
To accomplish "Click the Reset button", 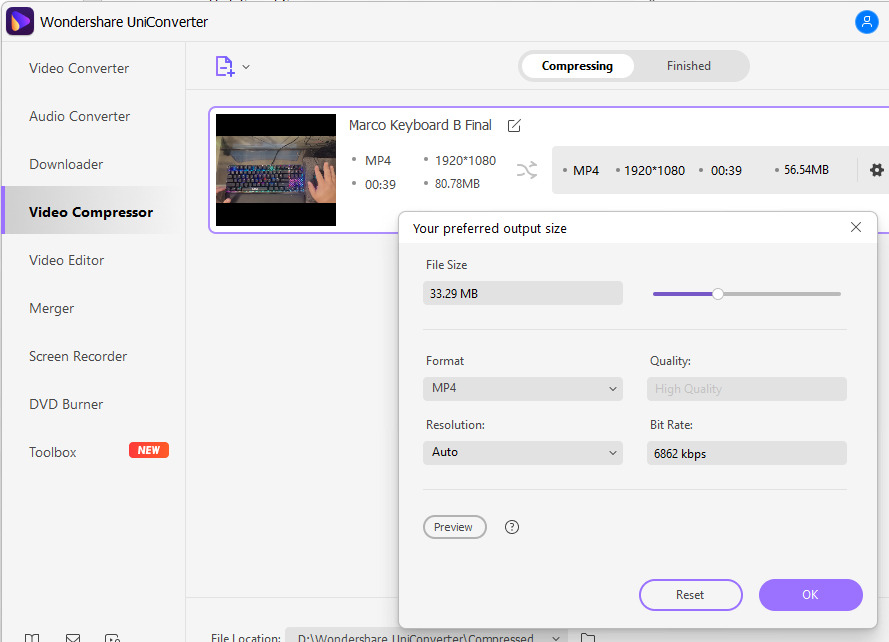I will (691, 595).
